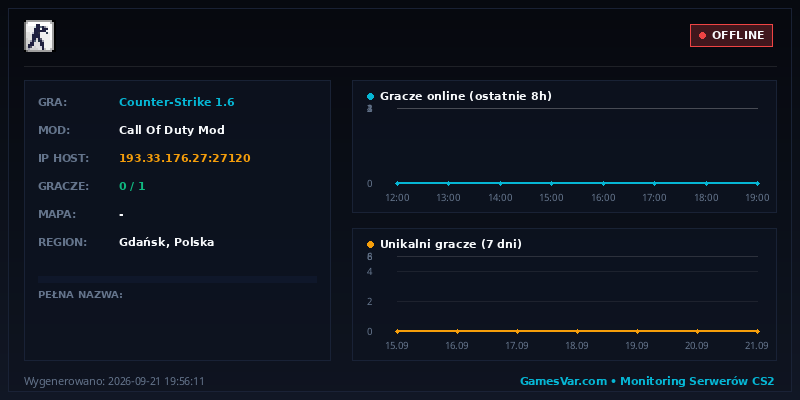
Task: Open the GamesVar.com Monitoring Serwerów CS2 link
Action: pyautogui.click(x=647, y=381)
